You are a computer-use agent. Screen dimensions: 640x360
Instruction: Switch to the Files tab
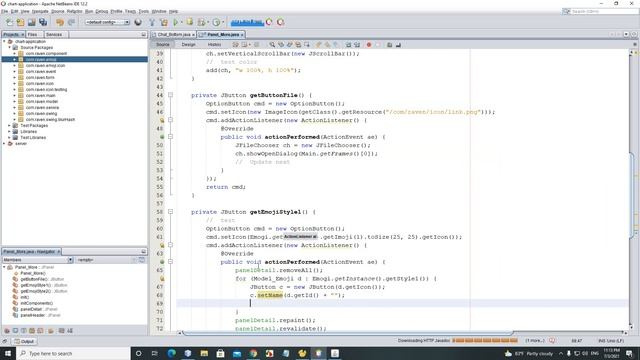(33, 35)
